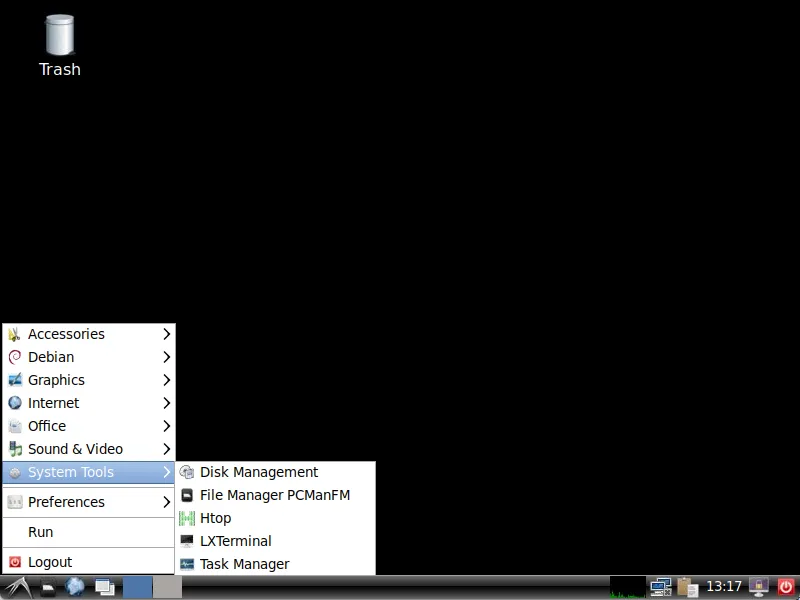Click the show desktop windows icon
The width and height of the screenshot is (800, 600).
coord(105,588)
